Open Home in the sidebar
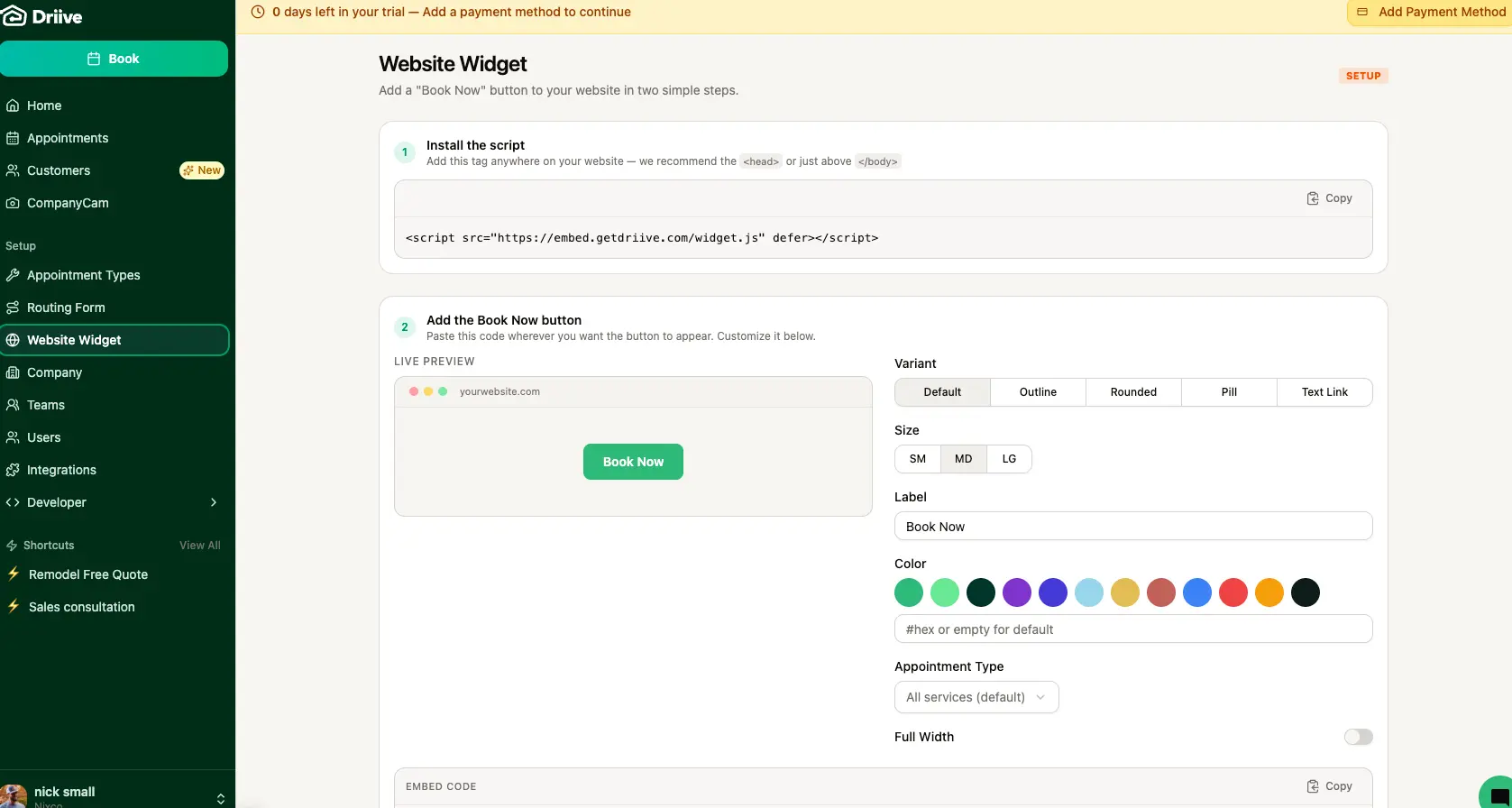The height and width of the screenshot is (808, 1512). point(114,106)
